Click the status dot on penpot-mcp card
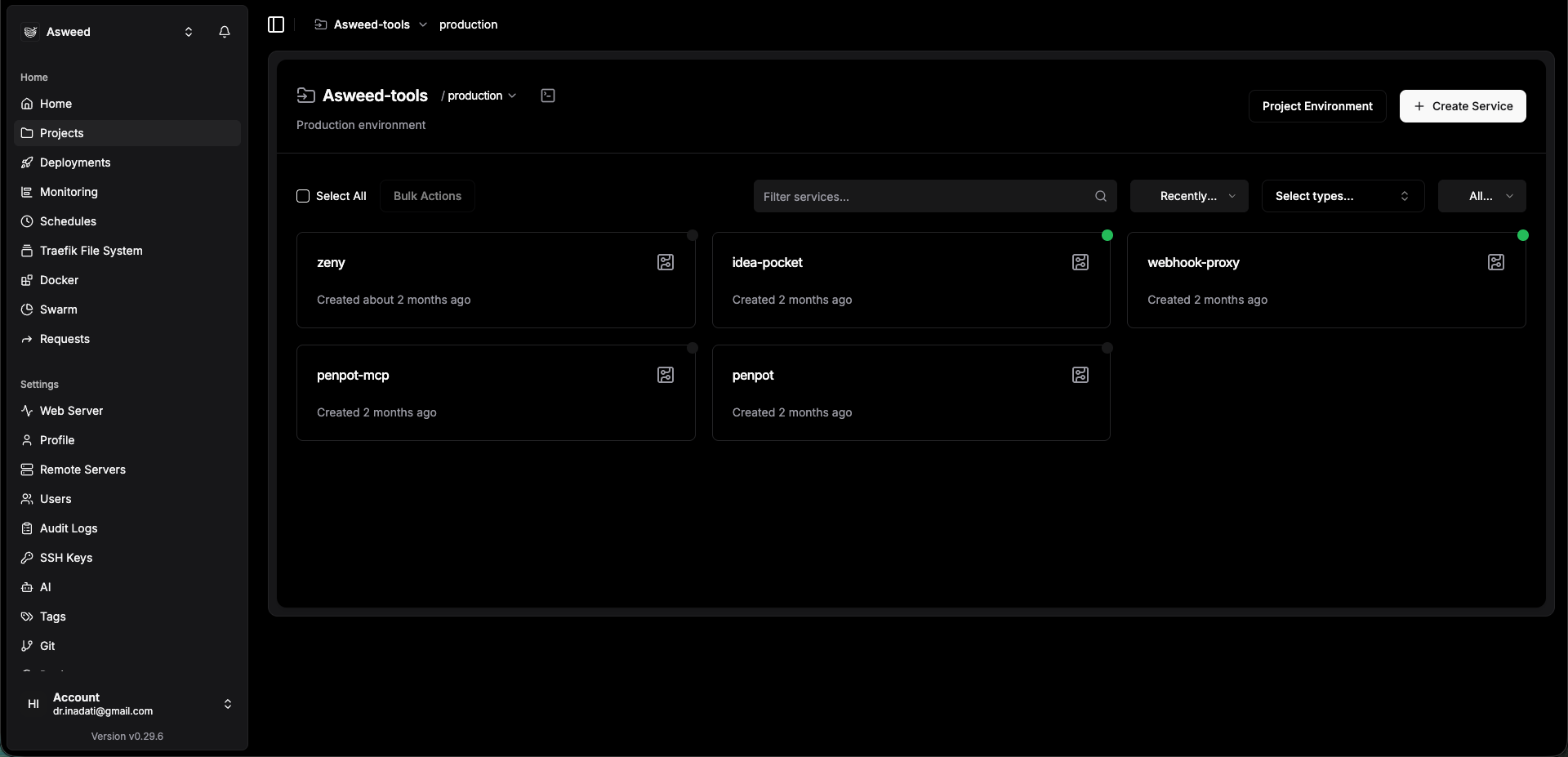The width and height of the screenshot is (1568, 757). click(693, 348)
